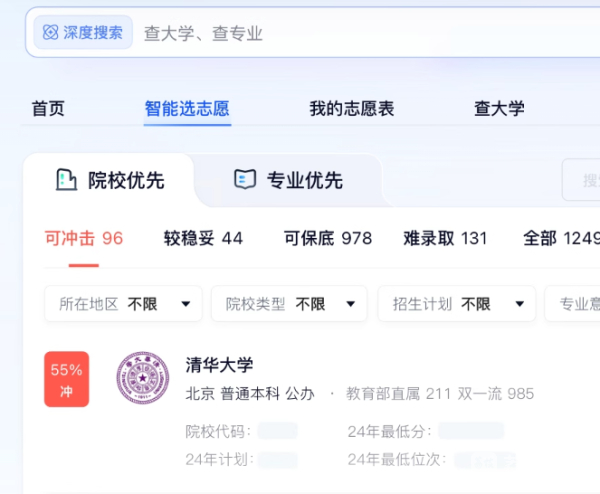Click the partially visible search box at right

(581, 180)
